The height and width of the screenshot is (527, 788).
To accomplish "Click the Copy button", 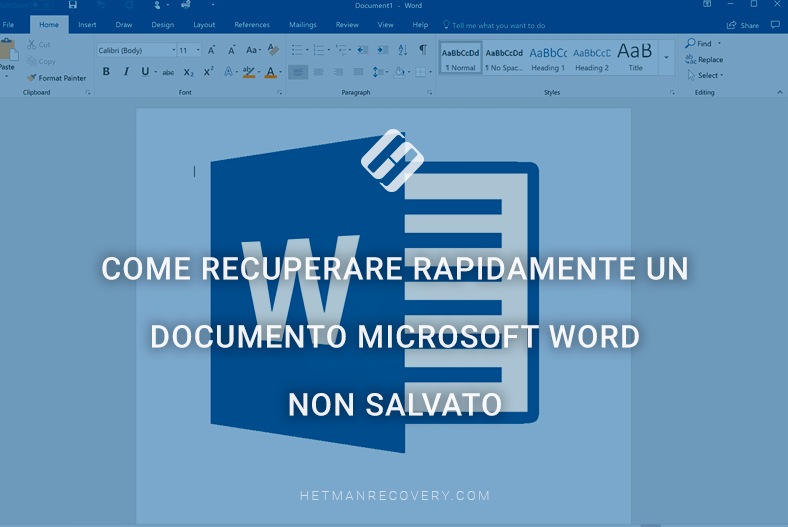I will pos(41,61).
